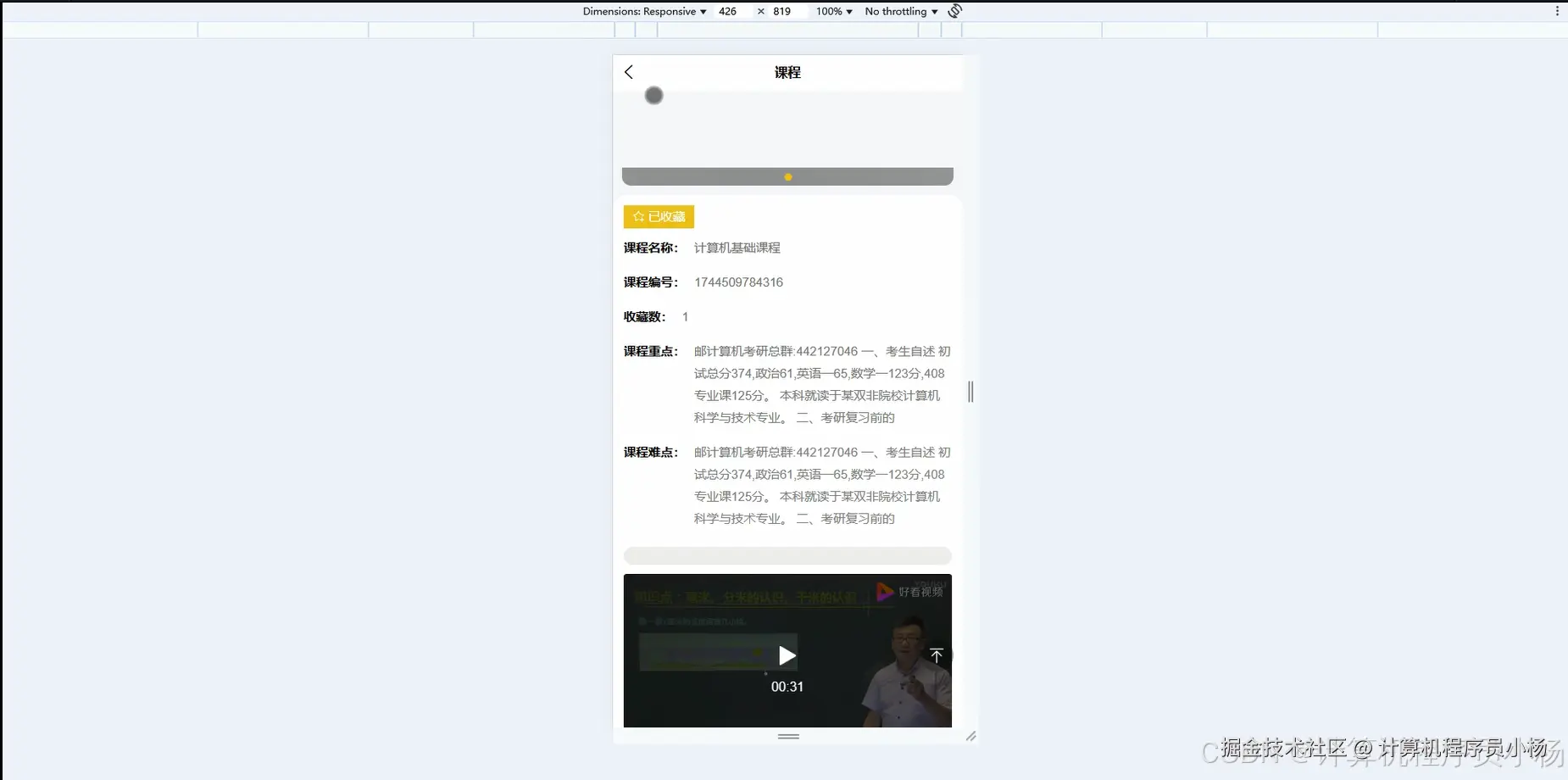Click the gray avatar circle below the header

click(x=653, y=96)
